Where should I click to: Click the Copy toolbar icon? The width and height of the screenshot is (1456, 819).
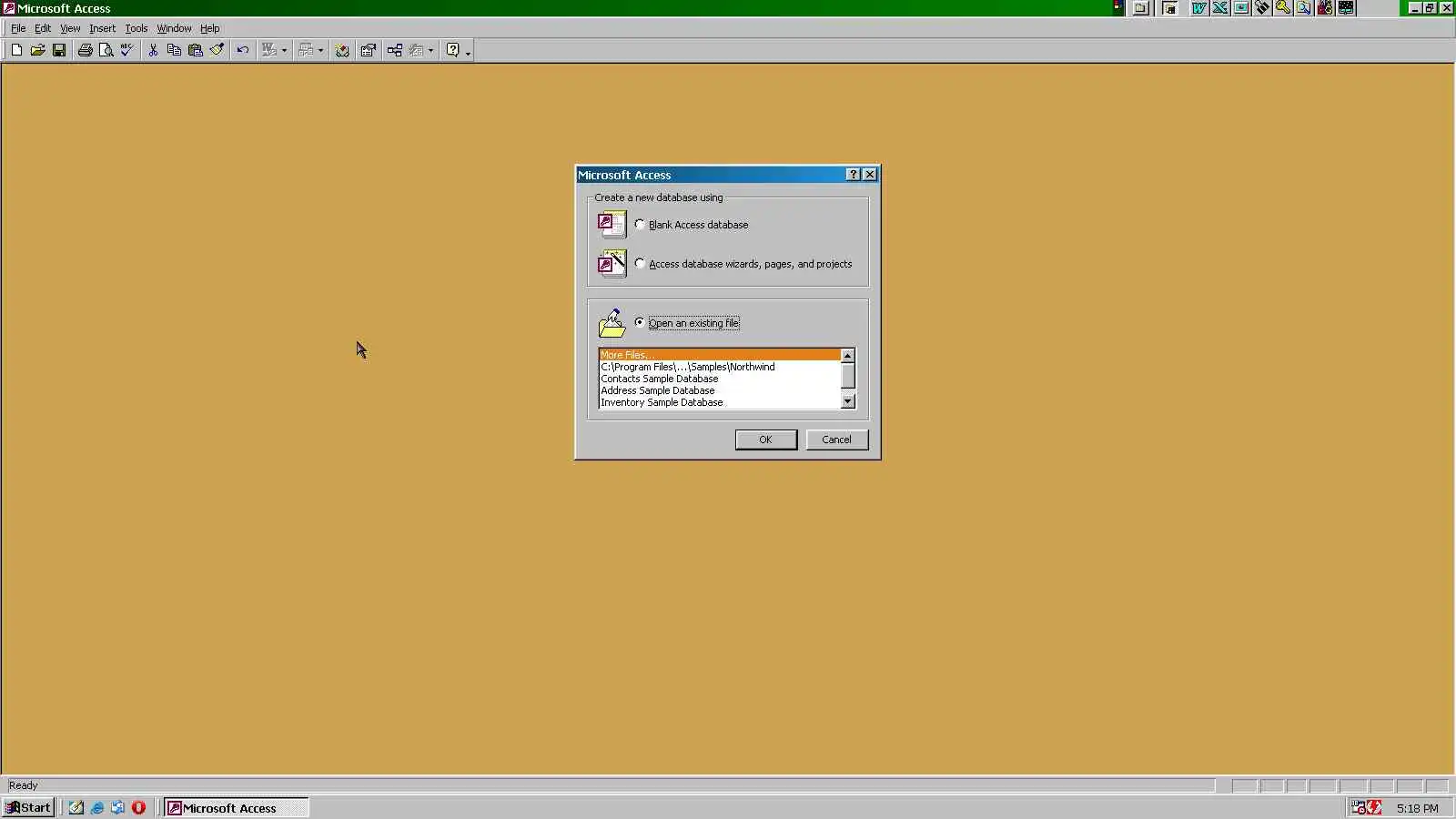coord(174,50)
